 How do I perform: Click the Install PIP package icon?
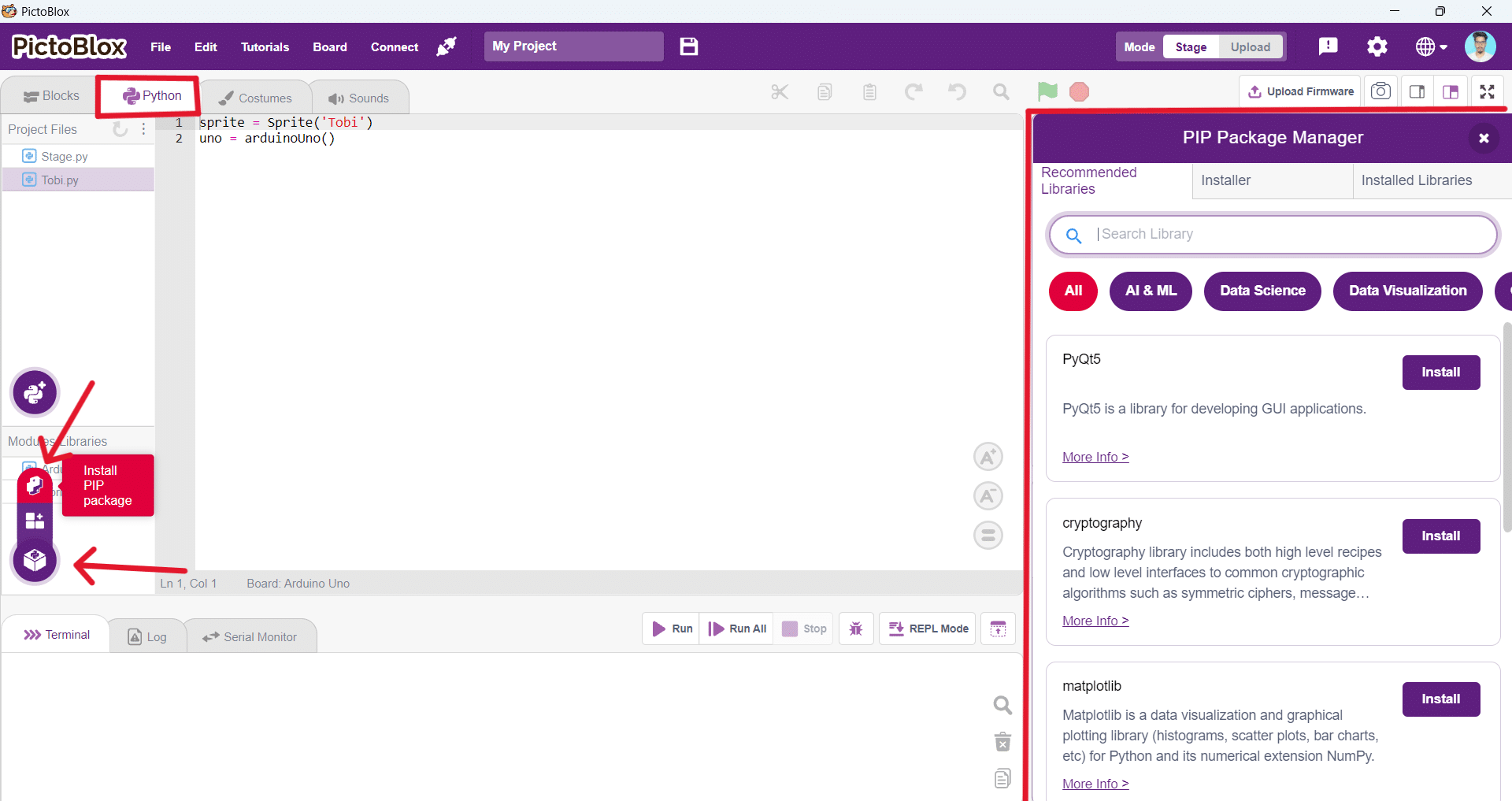tap(35, 484)
